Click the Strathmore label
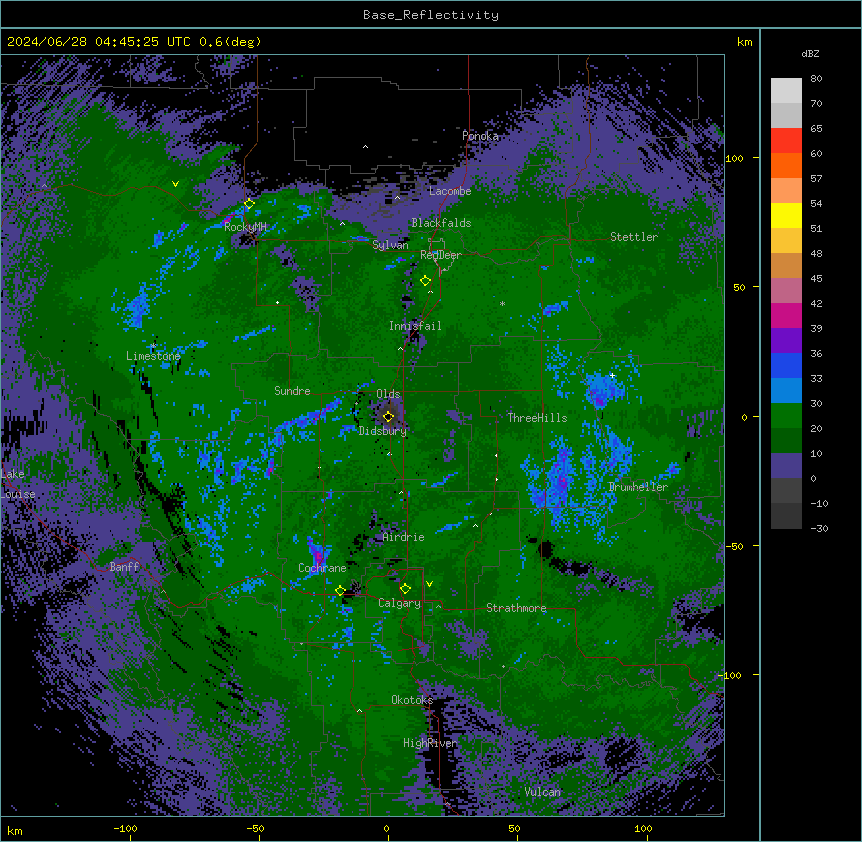The height and width of the screenshot is (842, 862). tap(516, 608)
